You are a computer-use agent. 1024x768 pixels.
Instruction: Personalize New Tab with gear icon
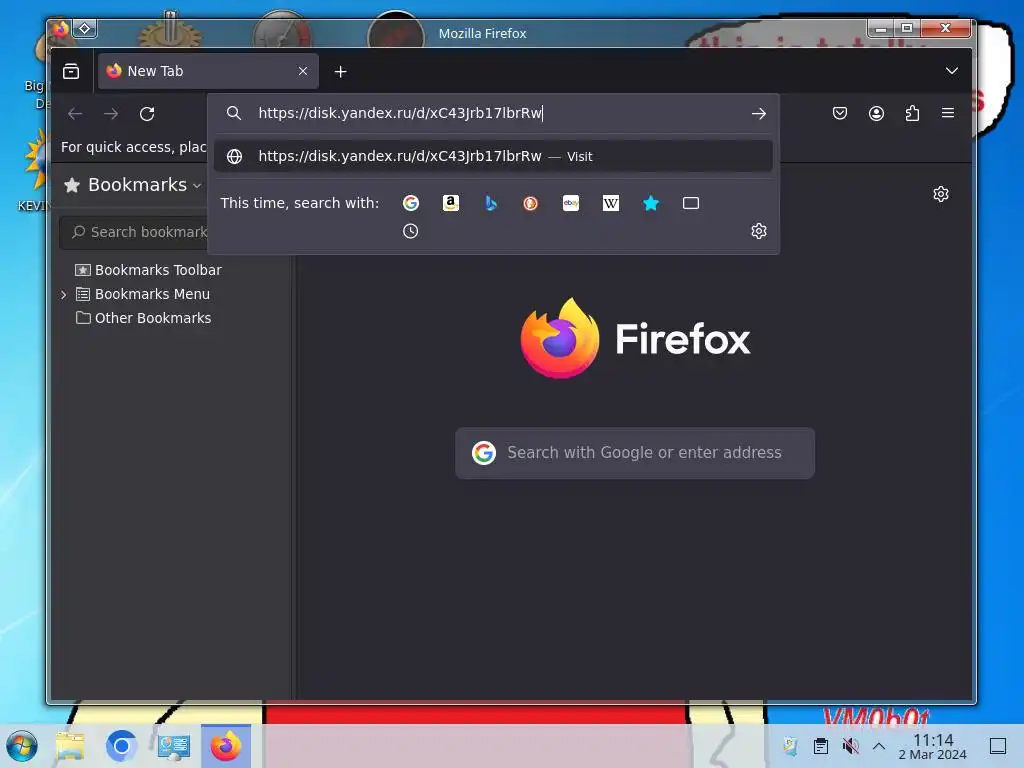coord(940,194)
